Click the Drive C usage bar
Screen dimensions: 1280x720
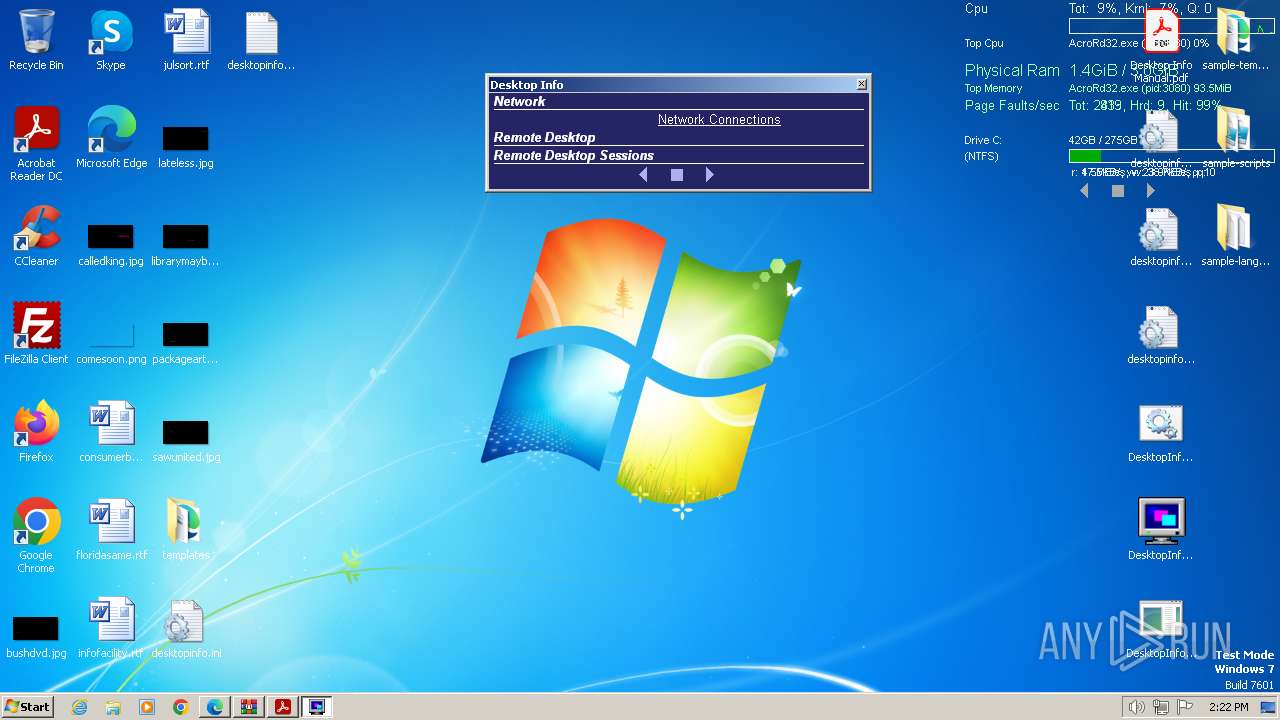1171,156
